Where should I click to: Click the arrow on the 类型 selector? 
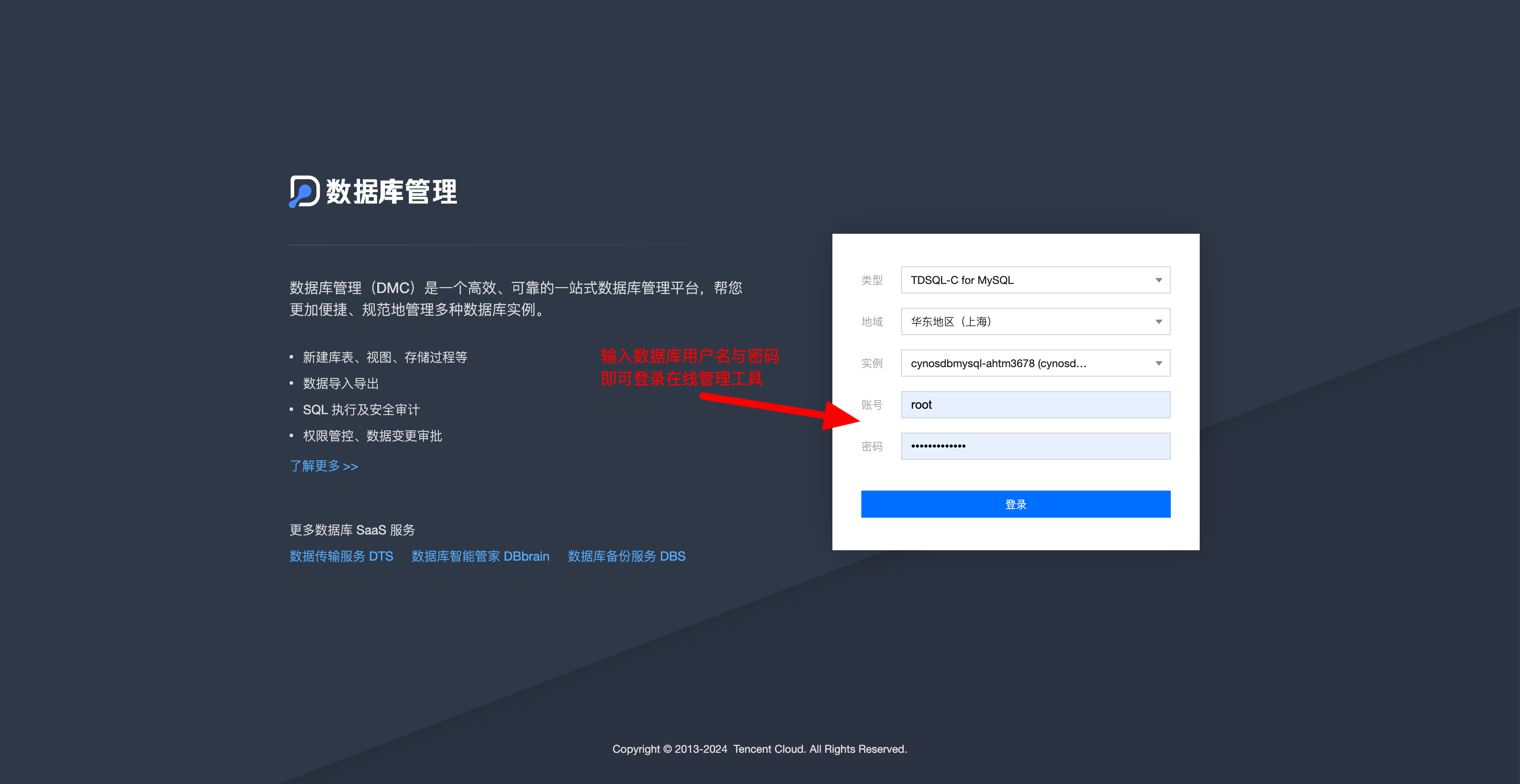tap(1158, 280)
